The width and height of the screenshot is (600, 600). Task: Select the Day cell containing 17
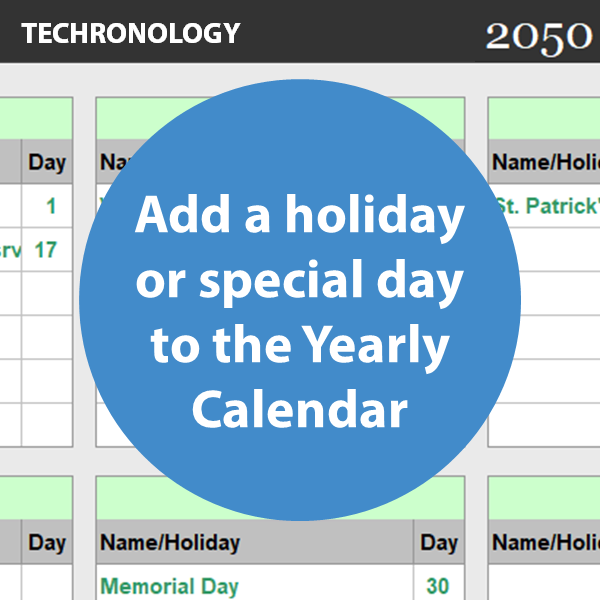(x=46, y=249)
